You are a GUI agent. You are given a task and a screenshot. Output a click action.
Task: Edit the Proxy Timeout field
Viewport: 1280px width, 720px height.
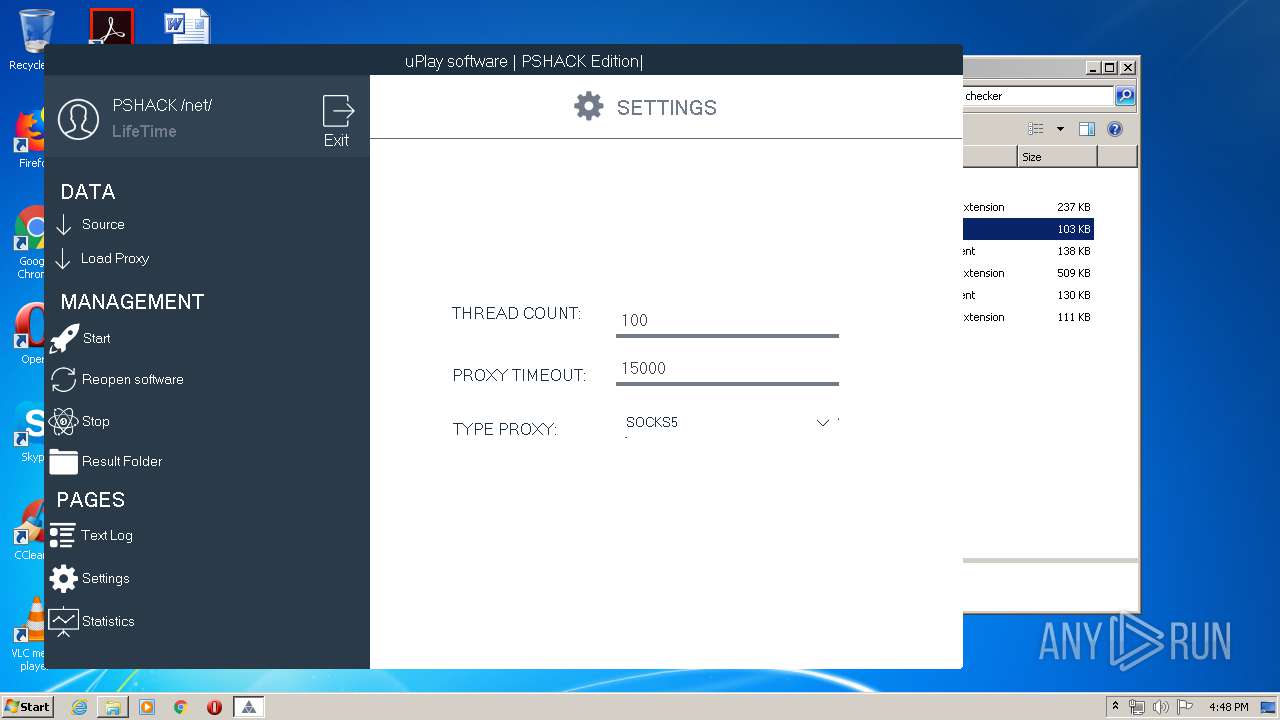(727, 368)
